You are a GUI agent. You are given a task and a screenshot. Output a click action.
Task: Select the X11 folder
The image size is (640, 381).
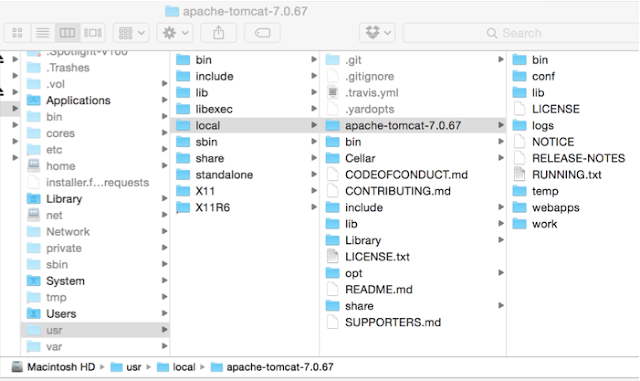205,191
